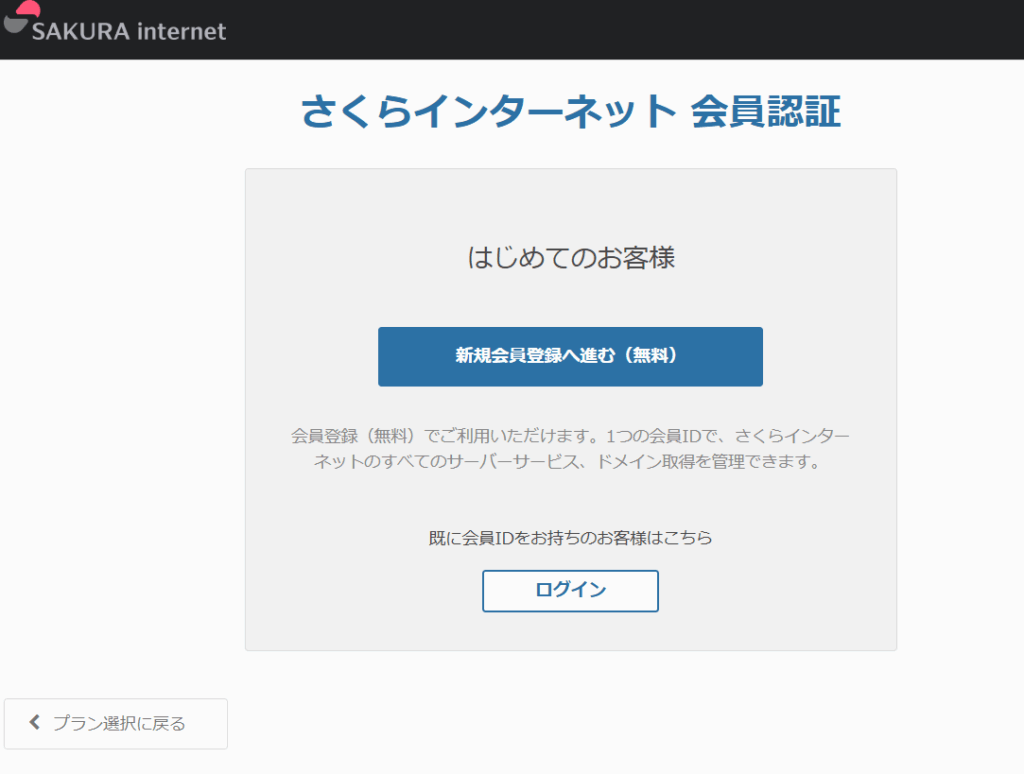Click the word internet in header logo
Viewport: 1024px width, 774px height.
click(182, 32)
